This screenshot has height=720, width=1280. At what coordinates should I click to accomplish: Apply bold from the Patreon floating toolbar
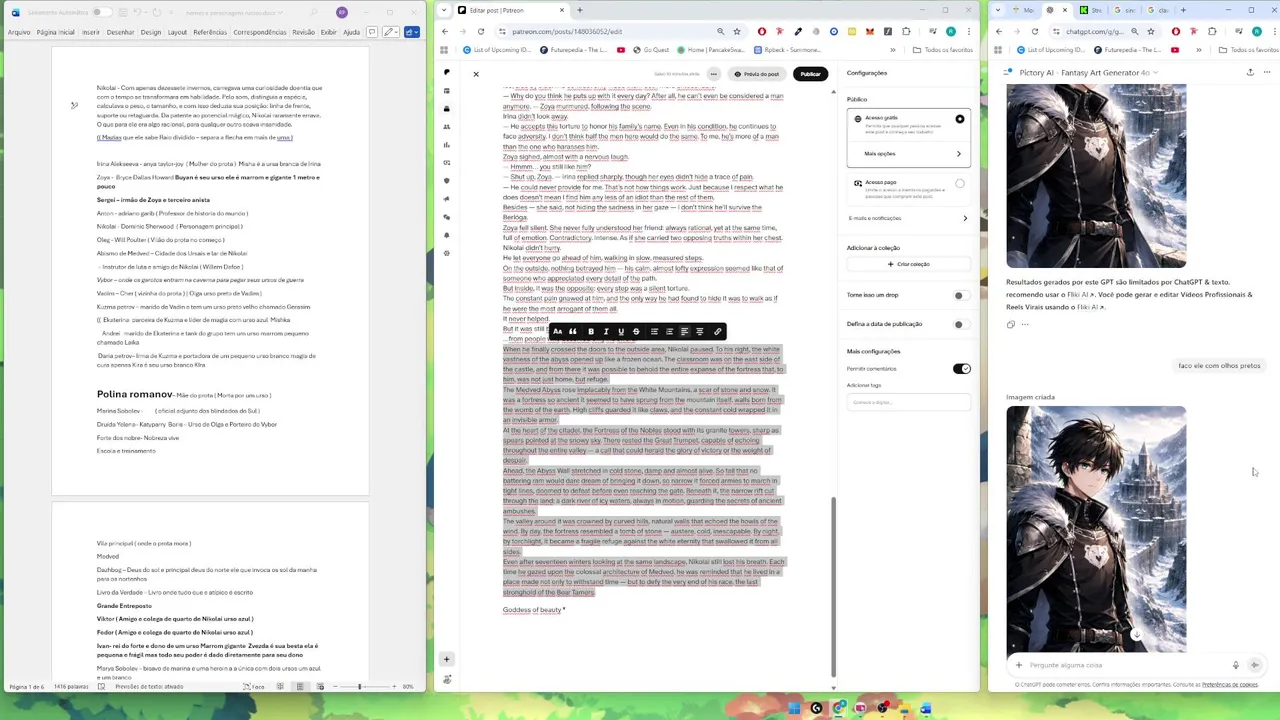click(591, 332)
